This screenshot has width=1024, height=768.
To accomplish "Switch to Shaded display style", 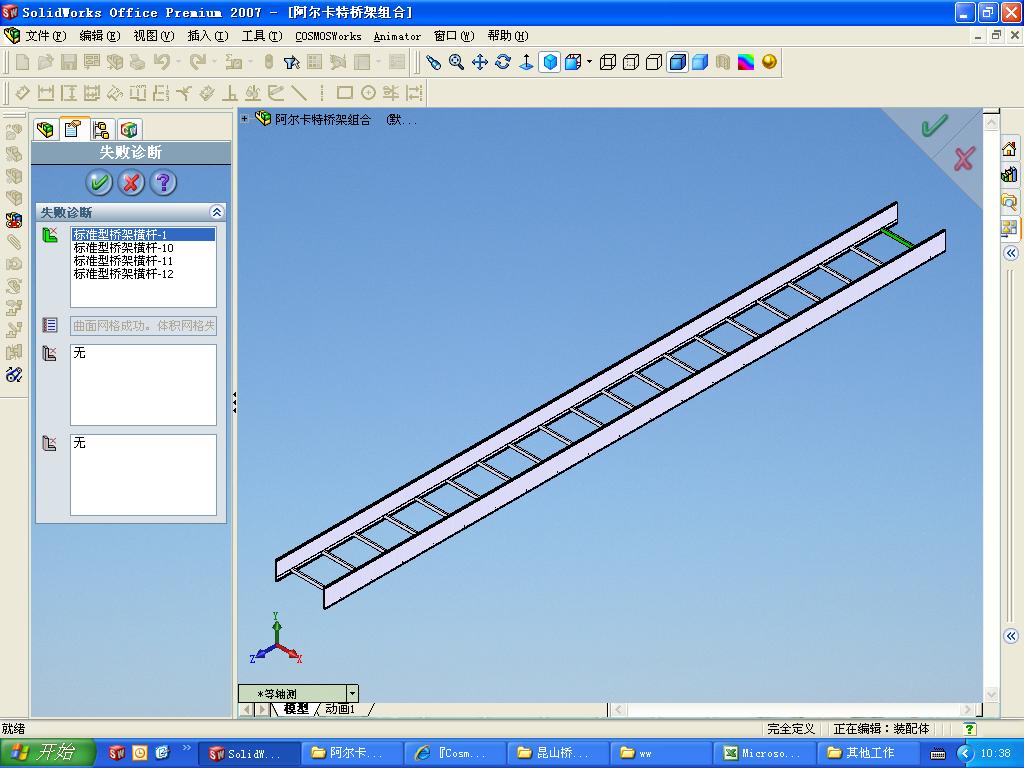I will pos(700,62).
